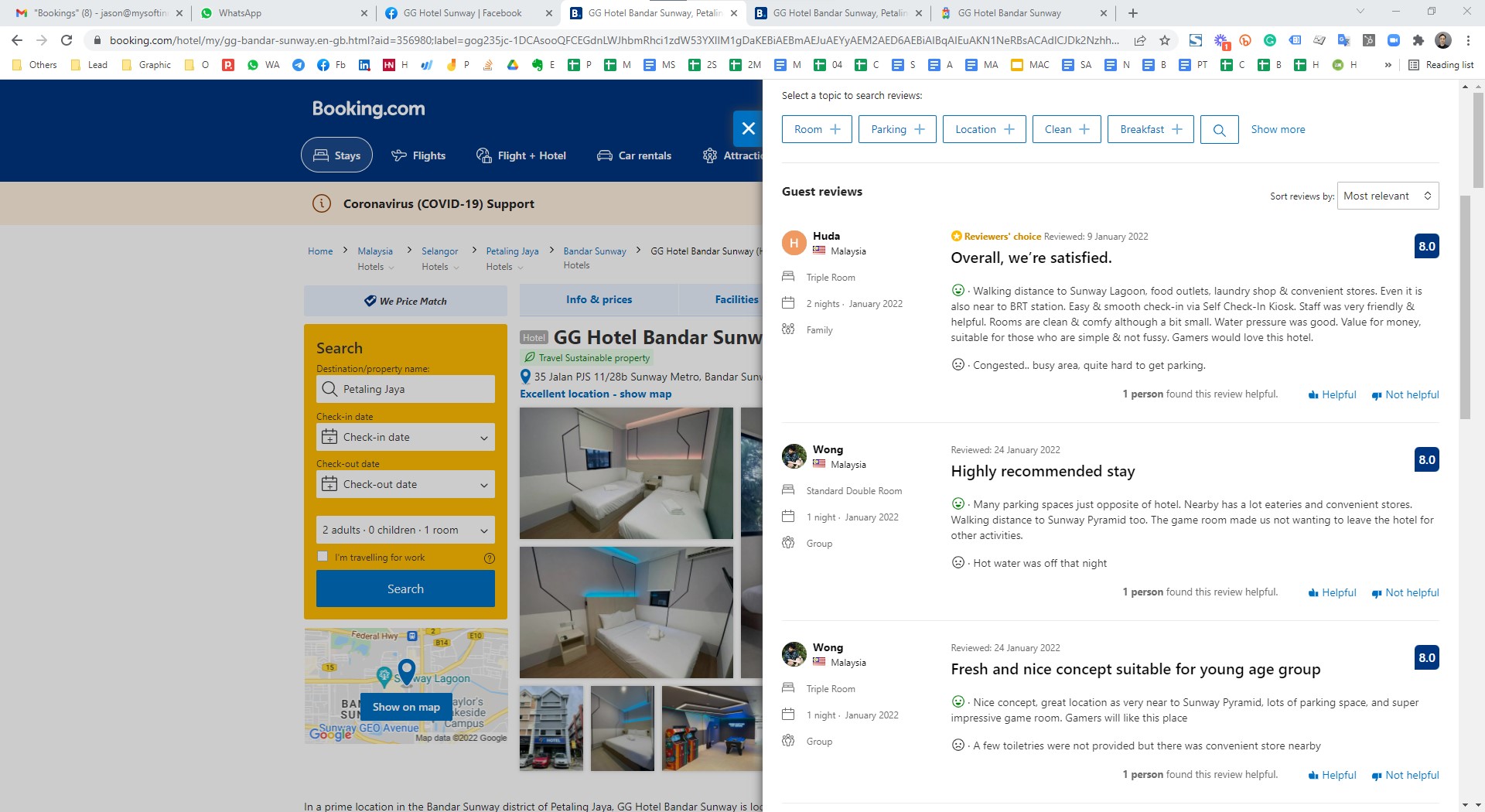The width and height of the screenshot is (1485, 812).
Task: Click the help icon beside travelling for work
Action: click(x=489, y=558)
